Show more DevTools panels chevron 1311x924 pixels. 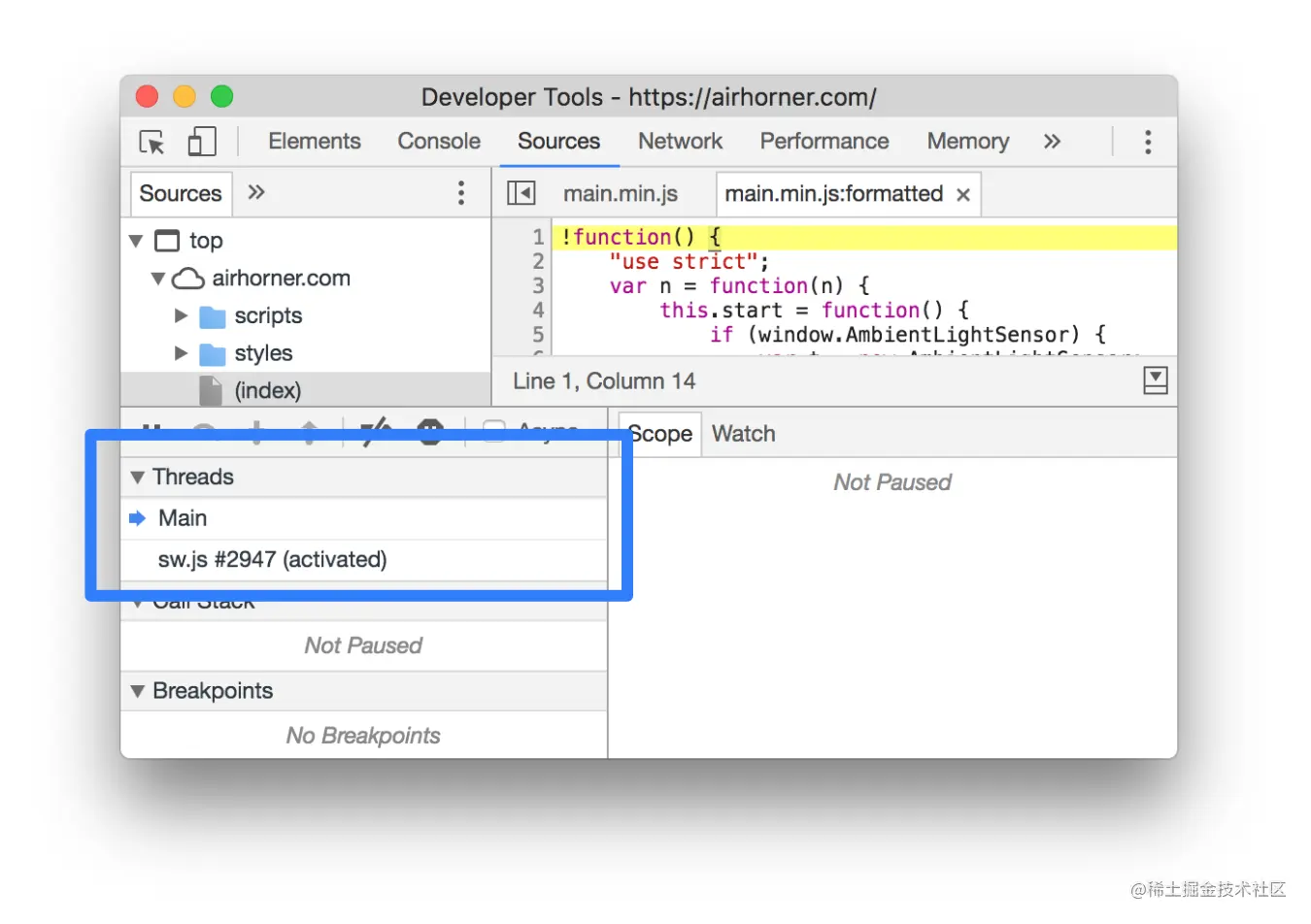pos(1052,142)
